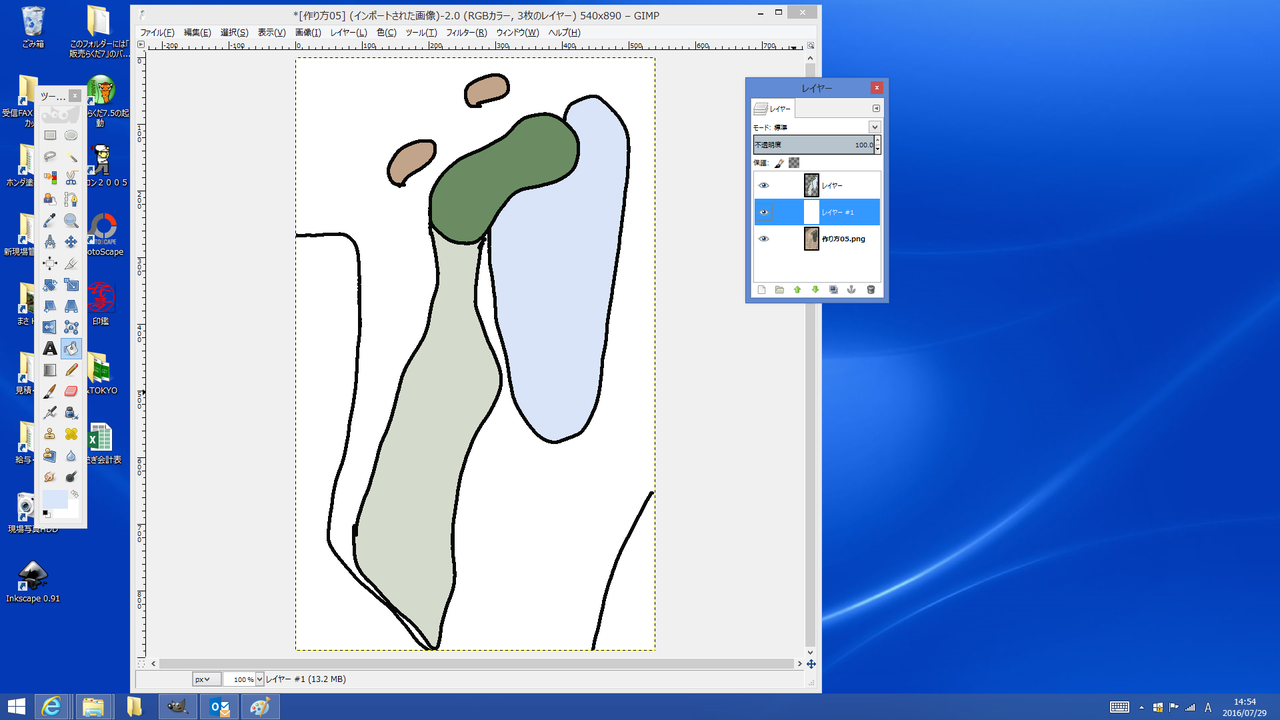
Task: Select the Shear tool
Action: (50, 306)
